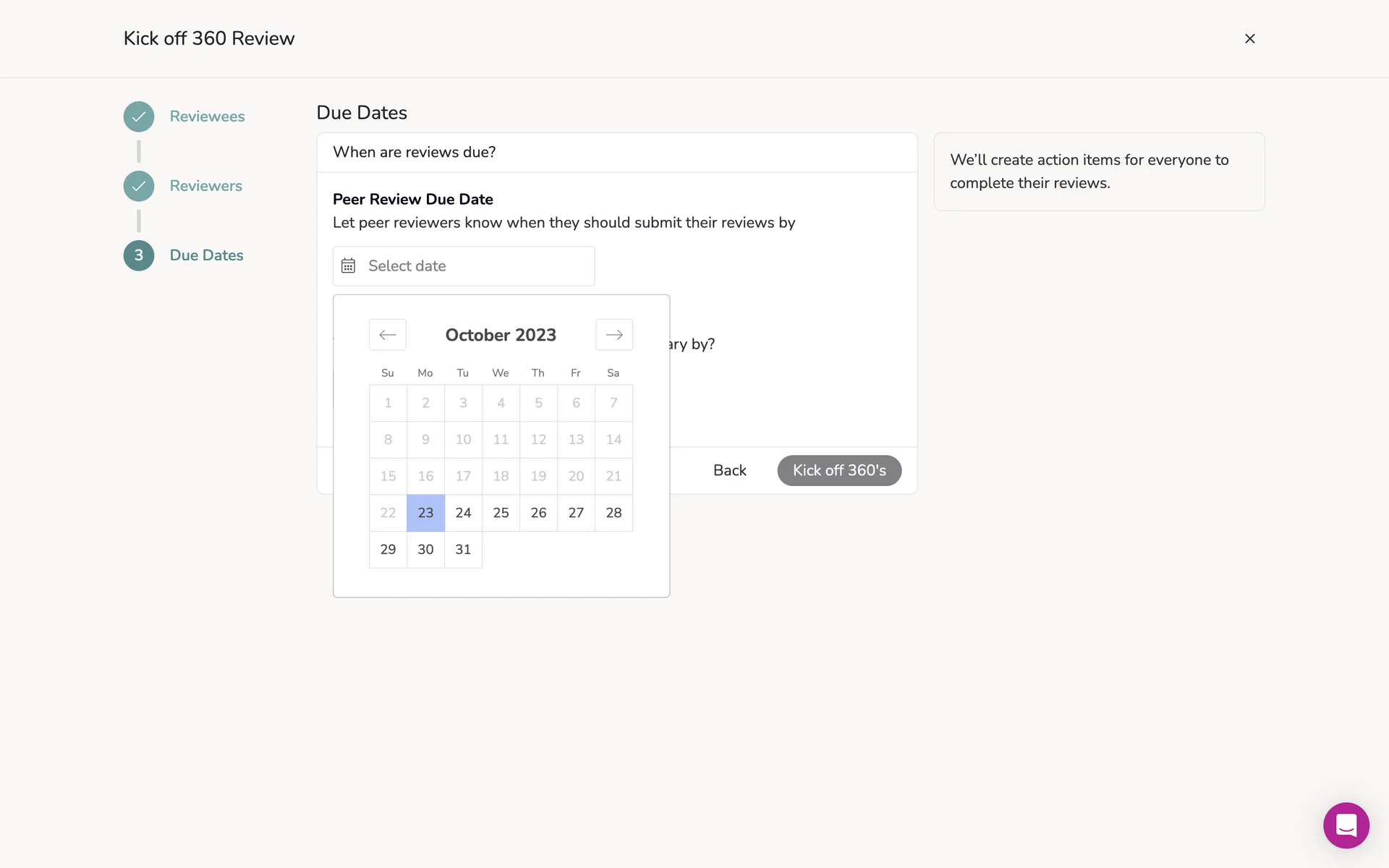This screenshot has width=1389, height=868.
Task: Pick Saturday October 28
Action: 613,513
